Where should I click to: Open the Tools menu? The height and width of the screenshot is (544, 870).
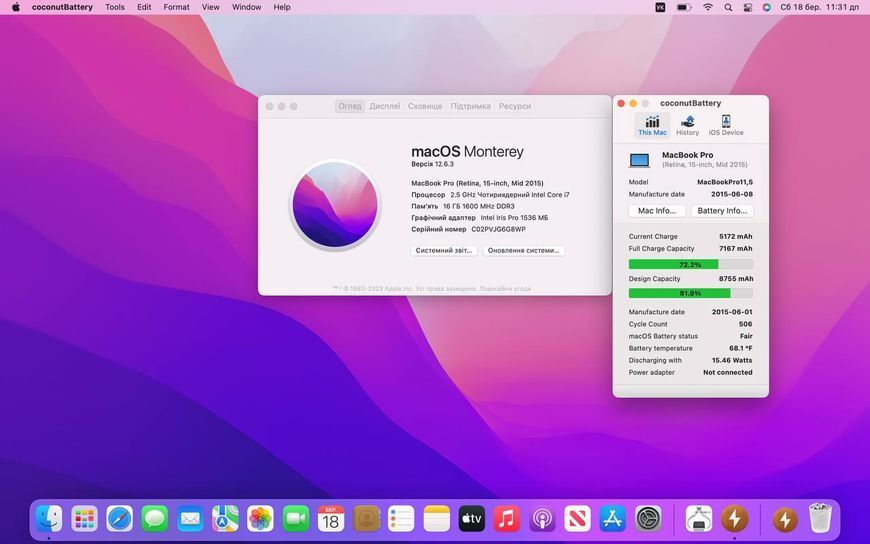tap(115, 7)
